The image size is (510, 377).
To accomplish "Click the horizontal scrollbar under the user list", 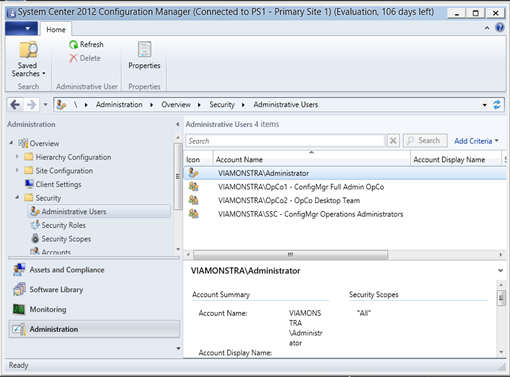I will (290, 255).
